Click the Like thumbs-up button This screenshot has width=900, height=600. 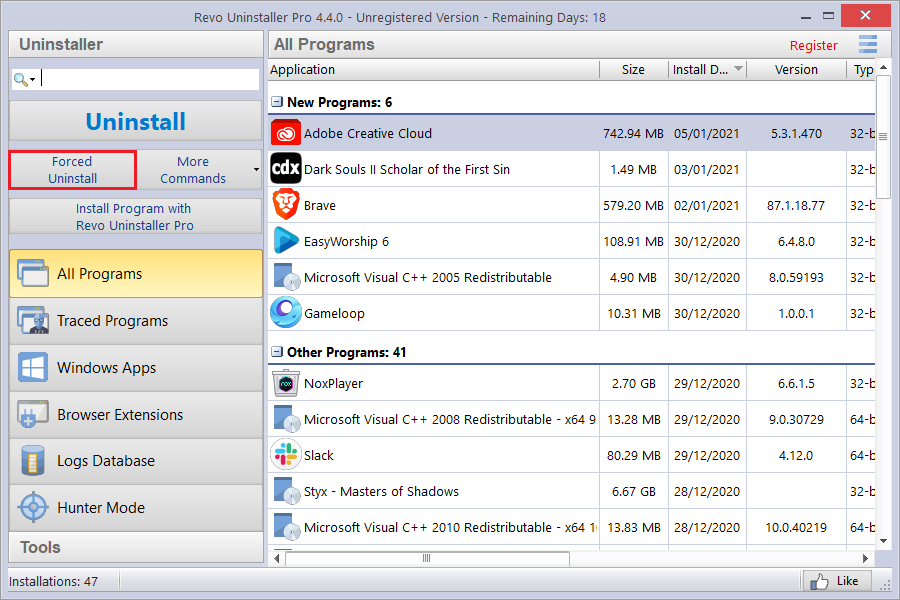pyautogui.click(x=837, y=581)
